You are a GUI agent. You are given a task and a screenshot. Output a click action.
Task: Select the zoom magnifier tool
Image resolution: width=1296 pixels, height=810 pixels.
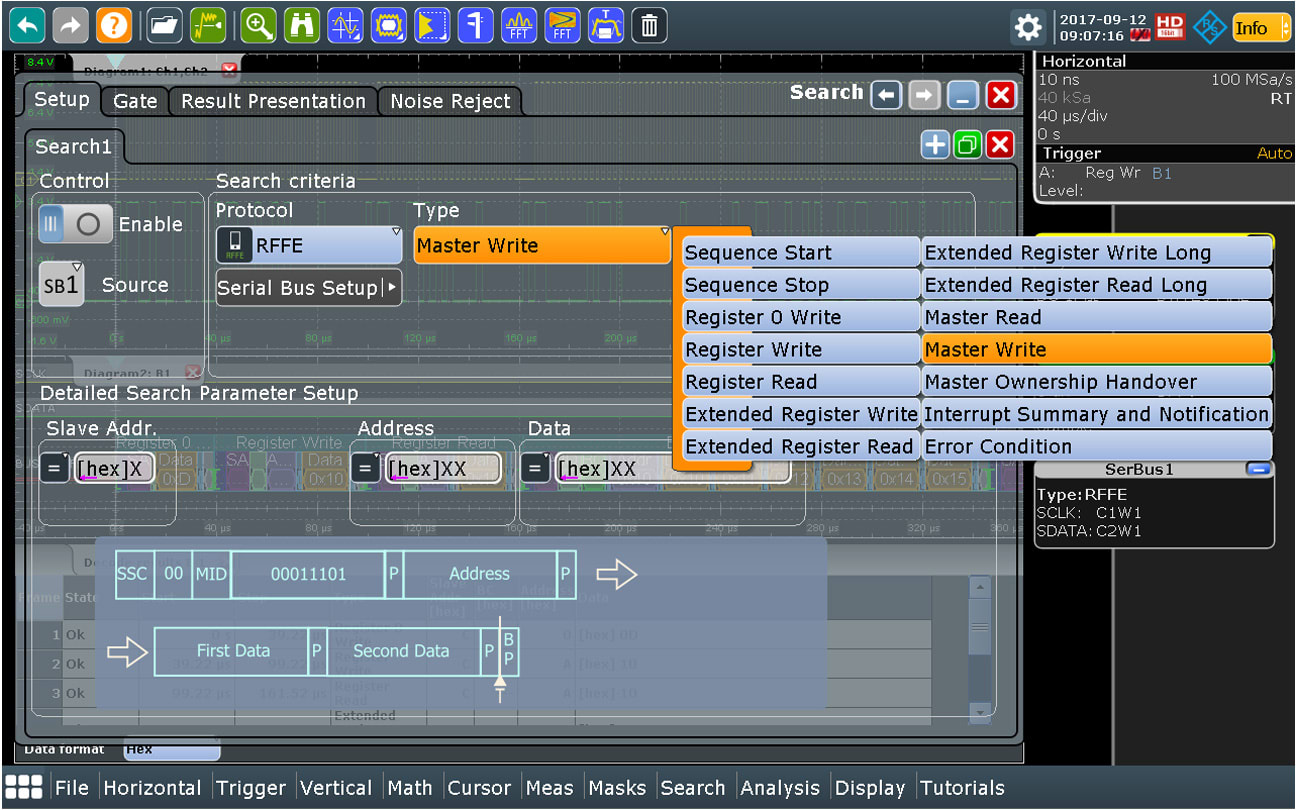(259, 25)
